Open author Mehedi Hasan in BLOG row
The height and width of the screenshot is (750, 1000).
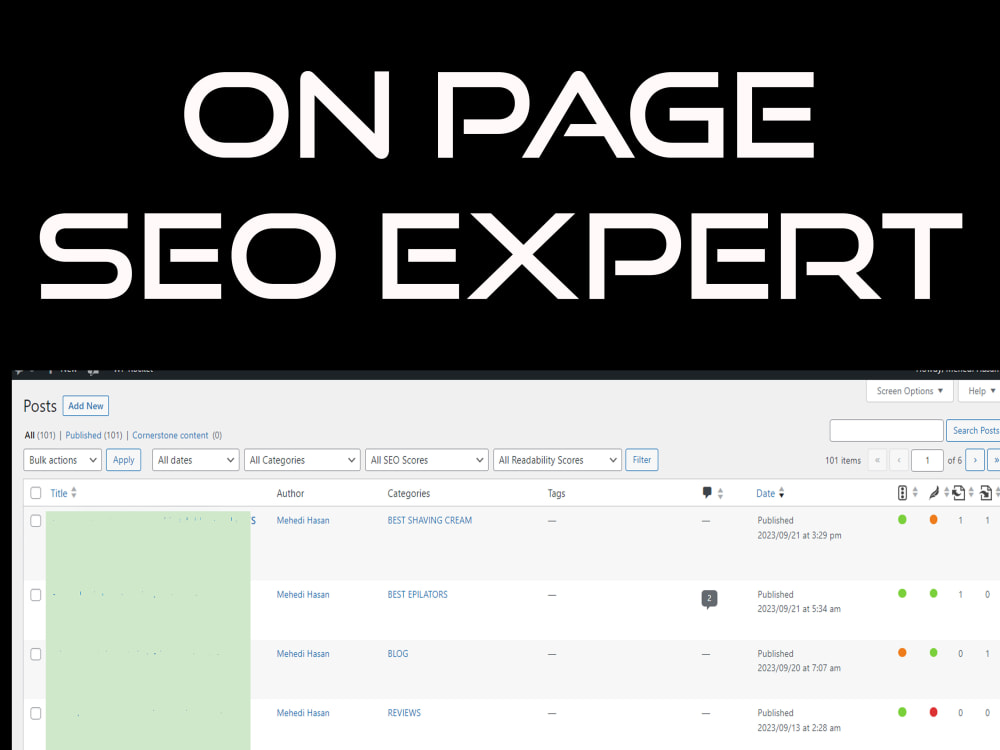(x=303, y=654)
